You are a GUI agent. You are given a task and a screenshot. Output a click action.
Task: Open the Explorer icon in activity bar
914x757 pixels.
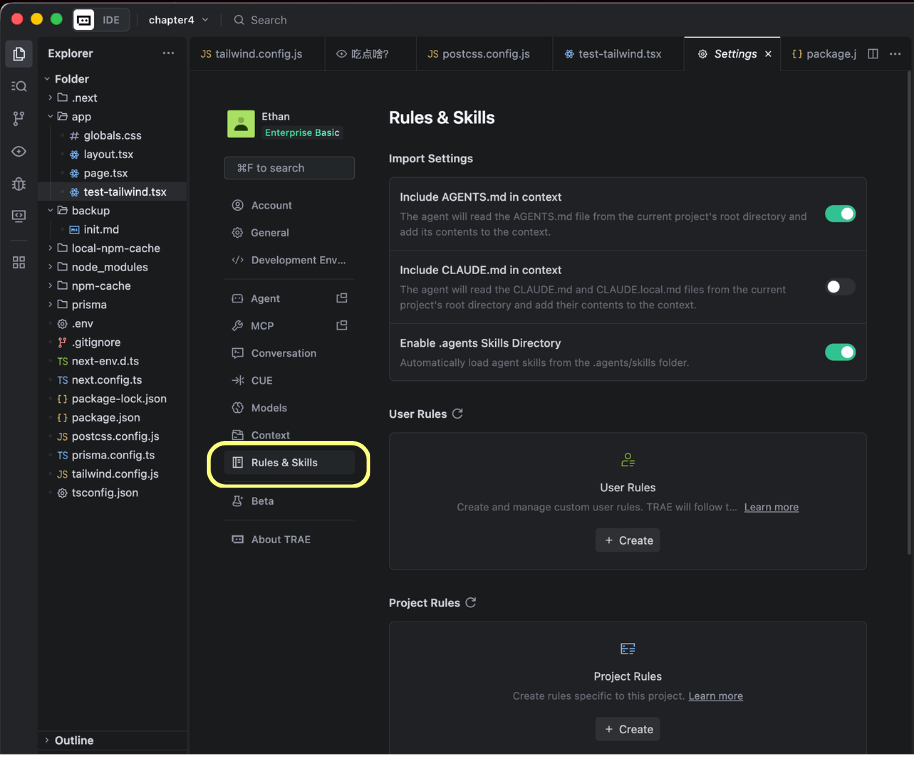coord(19,54)
